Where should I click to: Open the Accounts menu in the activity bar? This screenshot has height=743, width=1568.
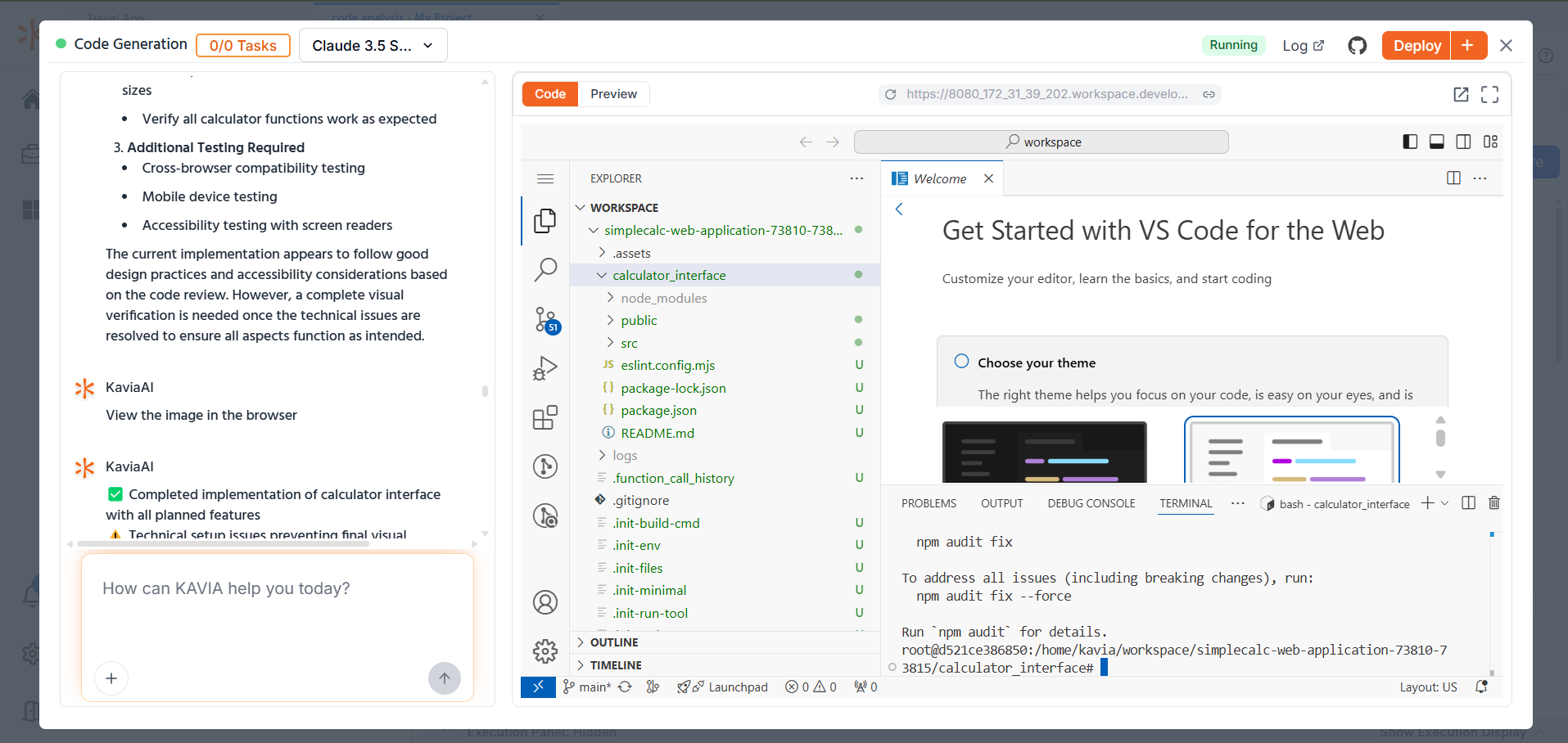[545, 602]
